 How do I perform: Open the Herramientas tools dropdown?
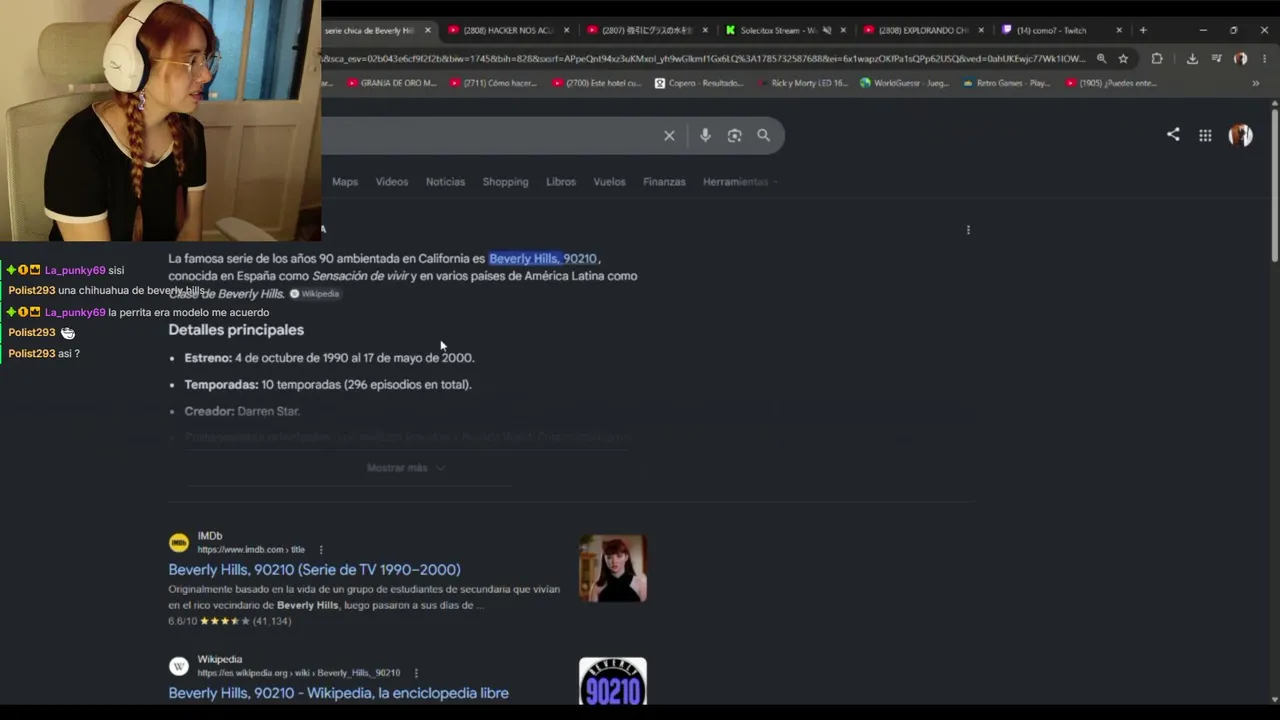tap(740, 182)
